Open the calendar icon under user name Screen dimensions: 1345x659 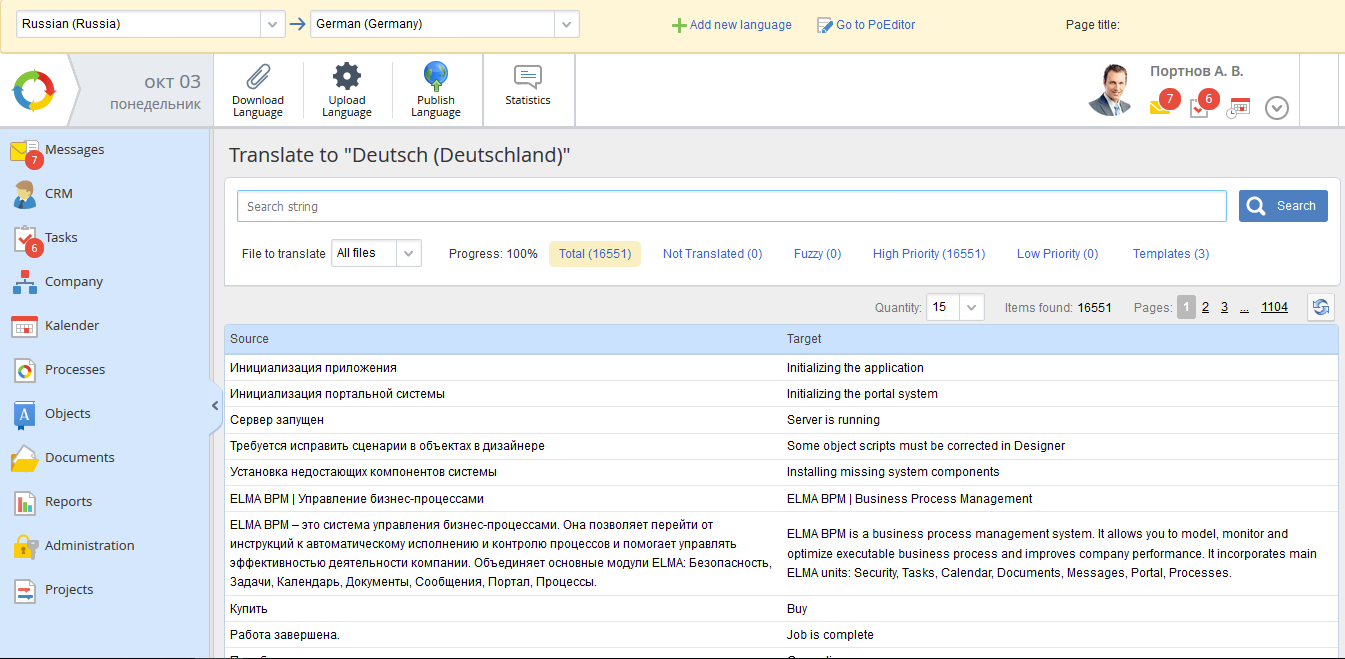pyautogui.click(x=1239, y=107)
